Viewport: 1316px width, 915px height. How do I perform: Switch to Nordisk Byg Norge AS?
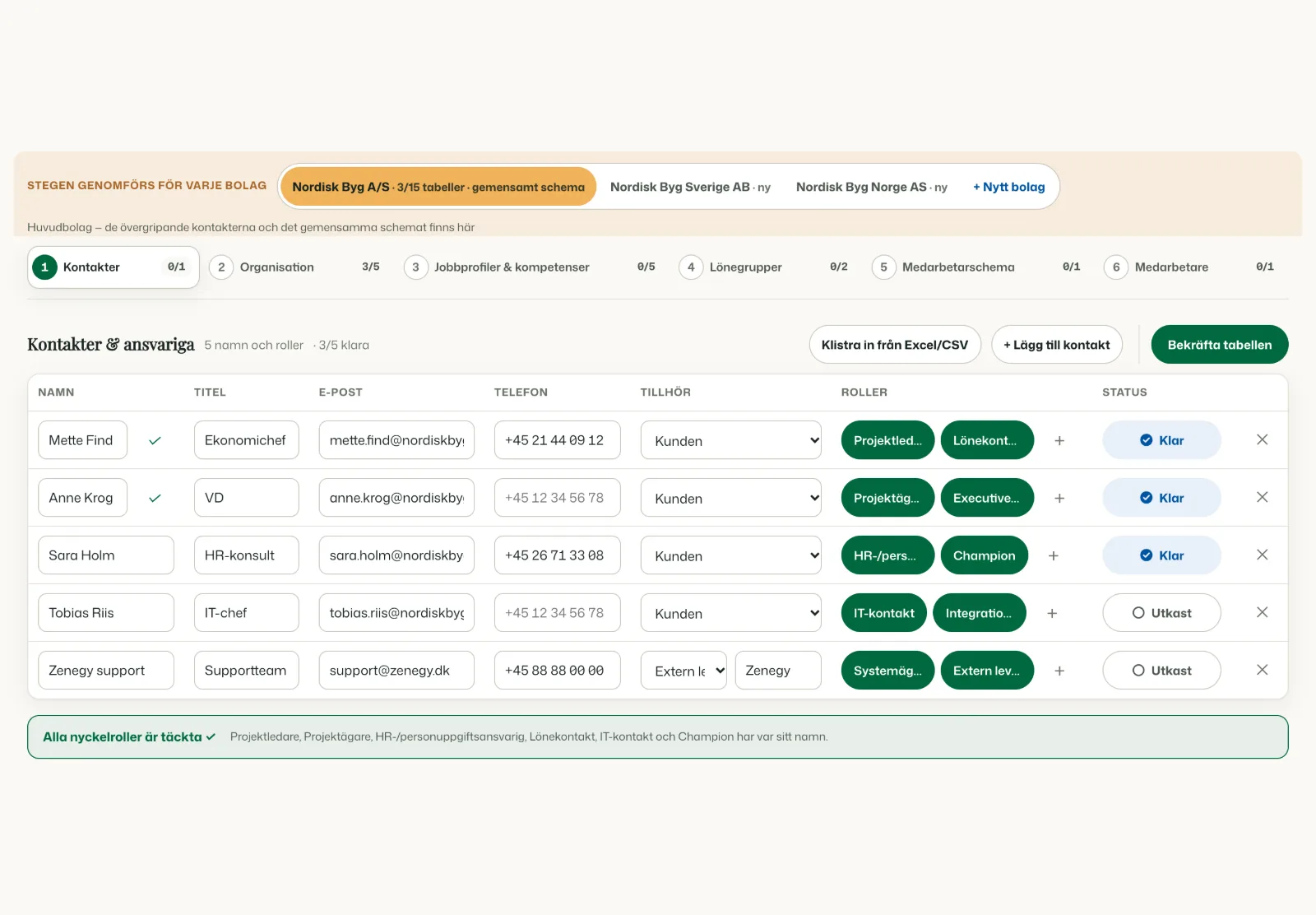pos(871,187)
